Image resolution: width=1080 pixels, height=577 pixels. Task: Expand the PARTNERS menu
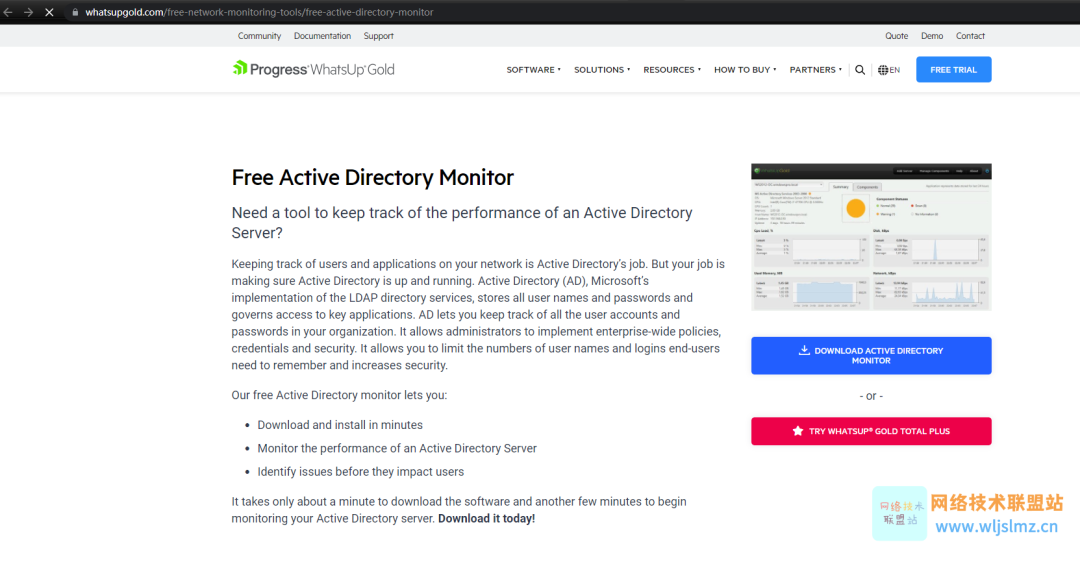click(x=816, y=70)
